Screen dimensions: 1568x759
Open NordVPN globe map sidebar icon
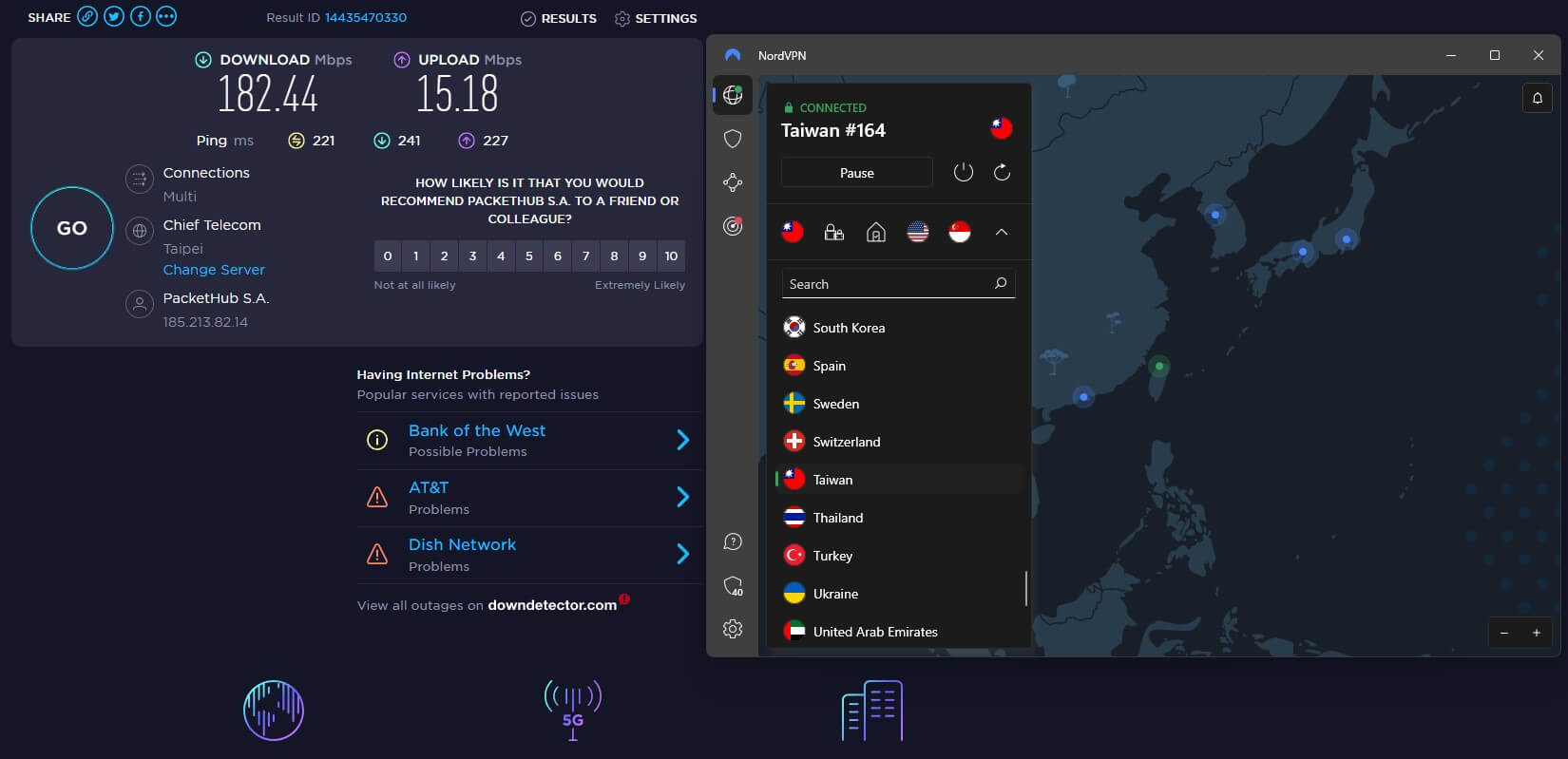coord(733,95)
